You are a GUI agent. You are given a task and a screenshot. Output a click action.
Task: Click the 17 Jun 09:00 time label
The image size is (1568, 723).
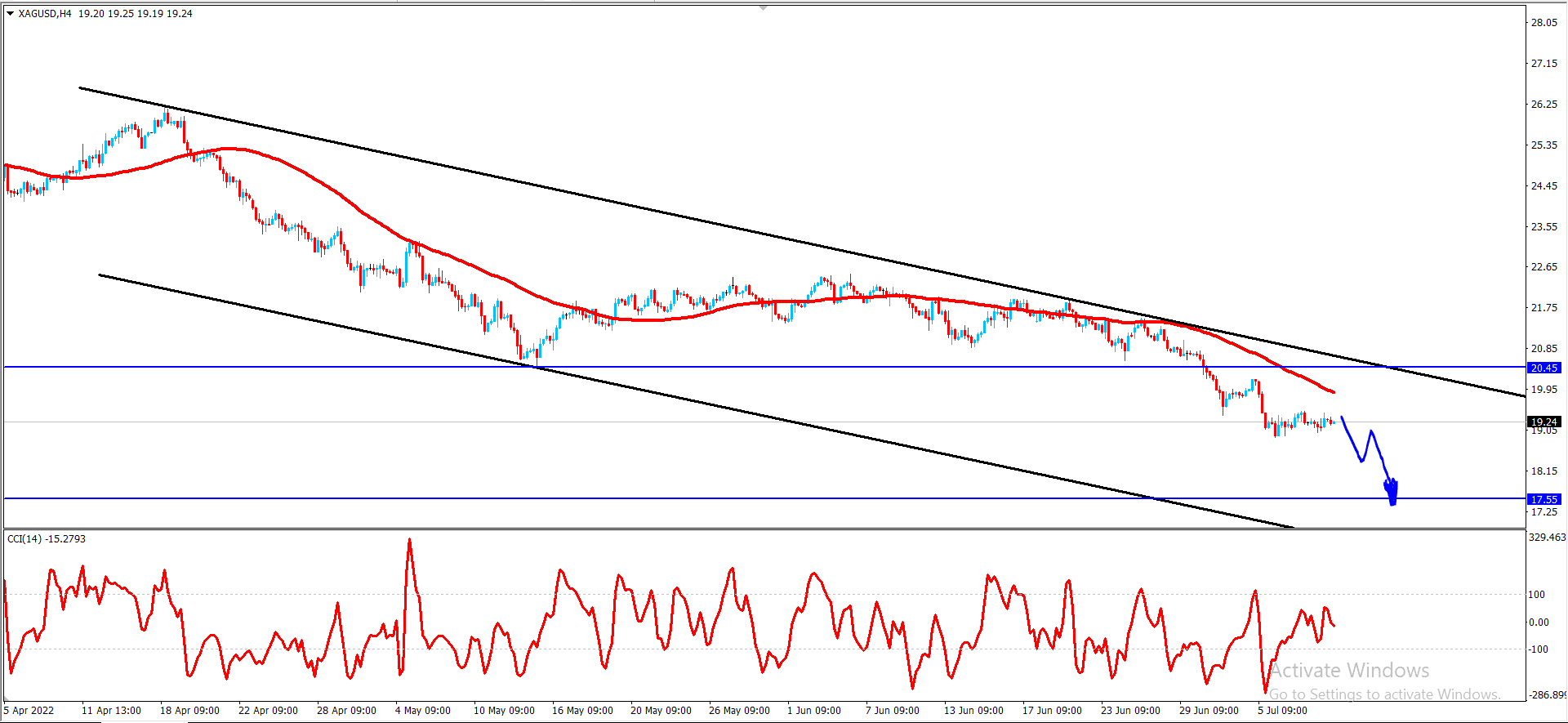tap(1052, 710)
